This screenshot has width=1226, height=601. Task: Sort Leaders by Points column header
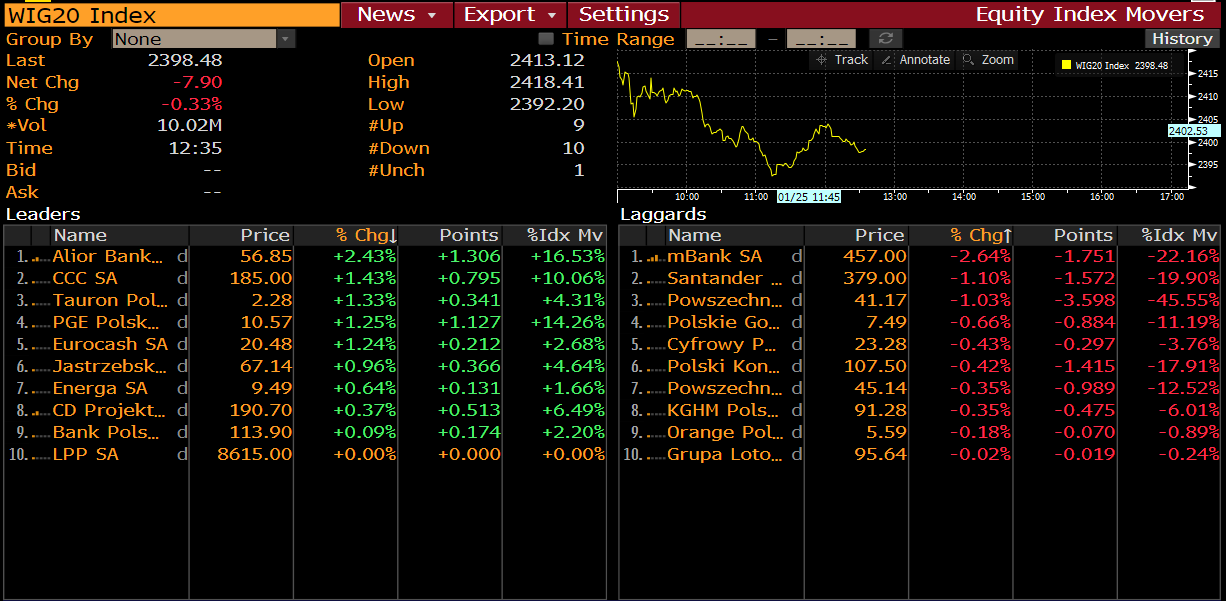(450, 235)
